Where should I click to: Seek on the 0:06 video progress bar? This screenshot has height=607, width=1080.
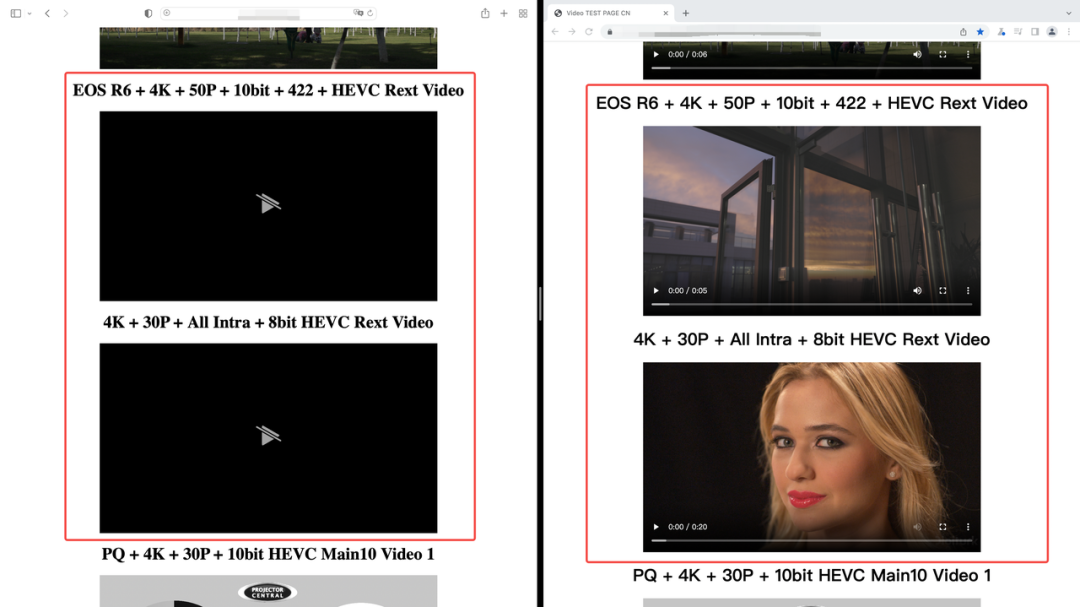click(811, 68)
